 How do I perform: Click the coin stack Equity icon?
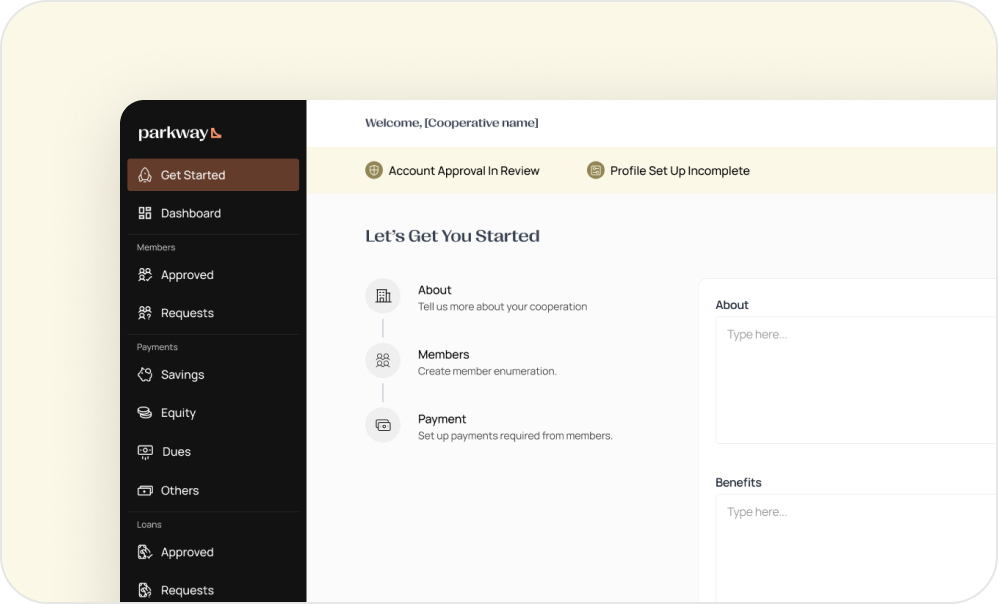tap(145, 413)
